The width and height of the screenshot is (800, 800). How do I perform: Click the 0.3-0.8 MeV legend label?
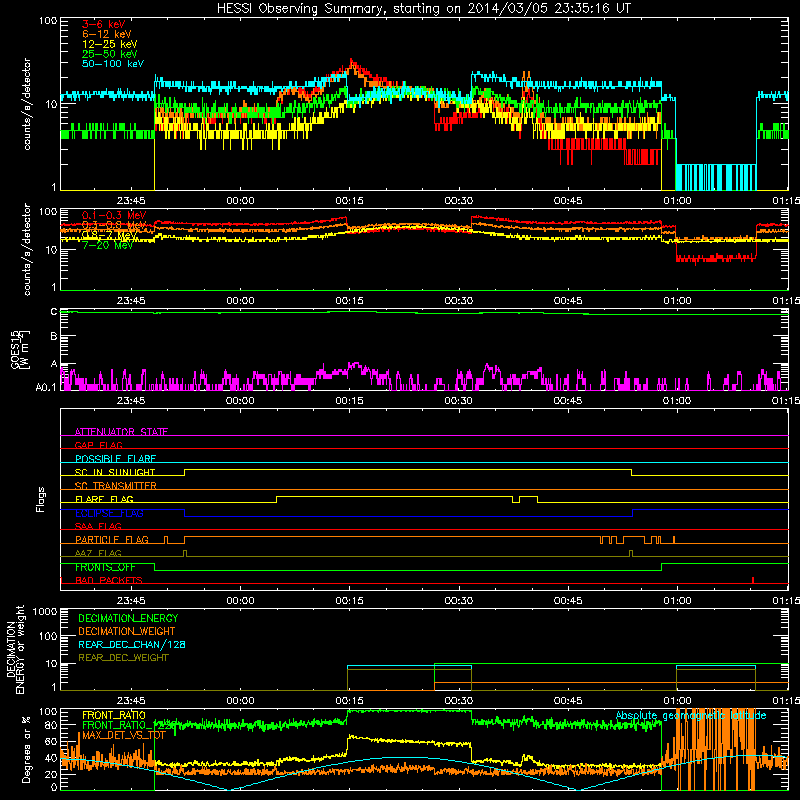[x=113, y=225]
